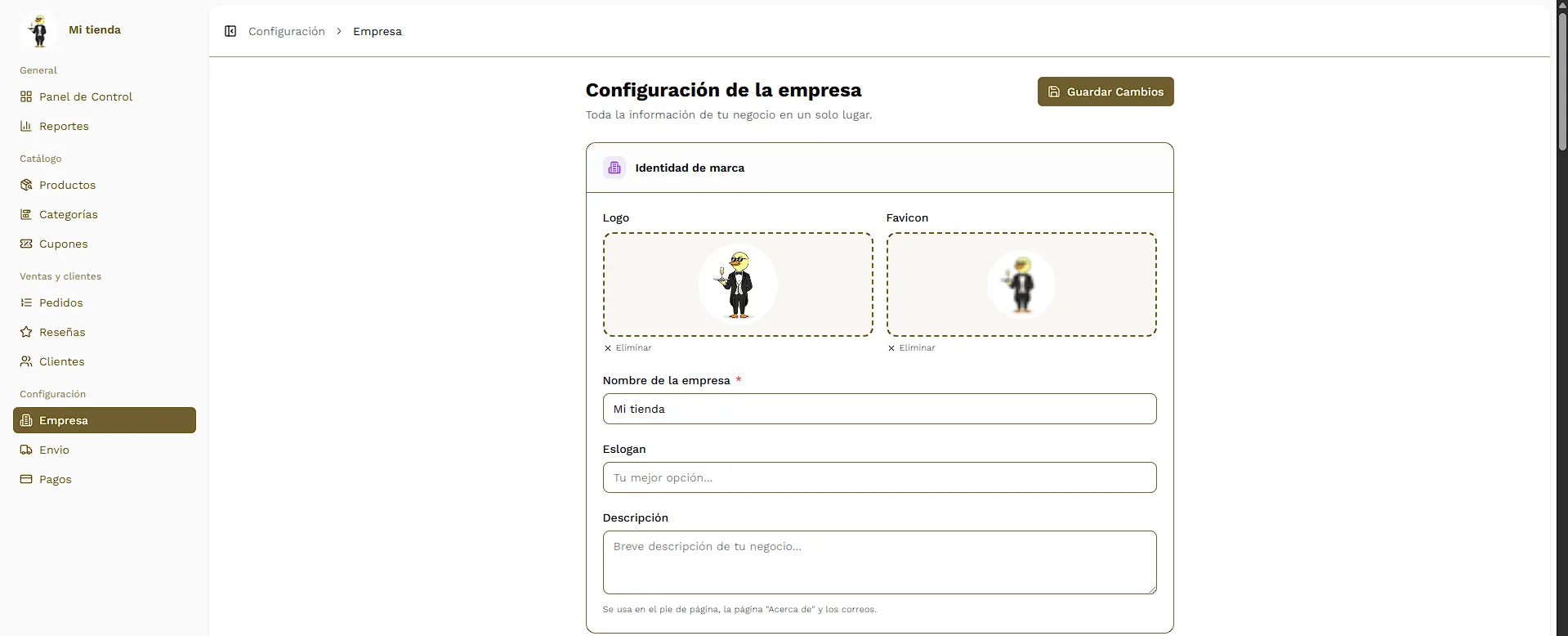
Task: Open the Productos section
Action: (105, 185)
